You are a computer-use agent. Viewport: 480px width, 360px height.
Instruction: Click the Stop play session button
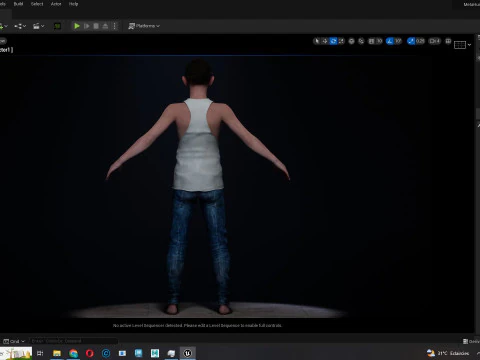click(96, 26)
